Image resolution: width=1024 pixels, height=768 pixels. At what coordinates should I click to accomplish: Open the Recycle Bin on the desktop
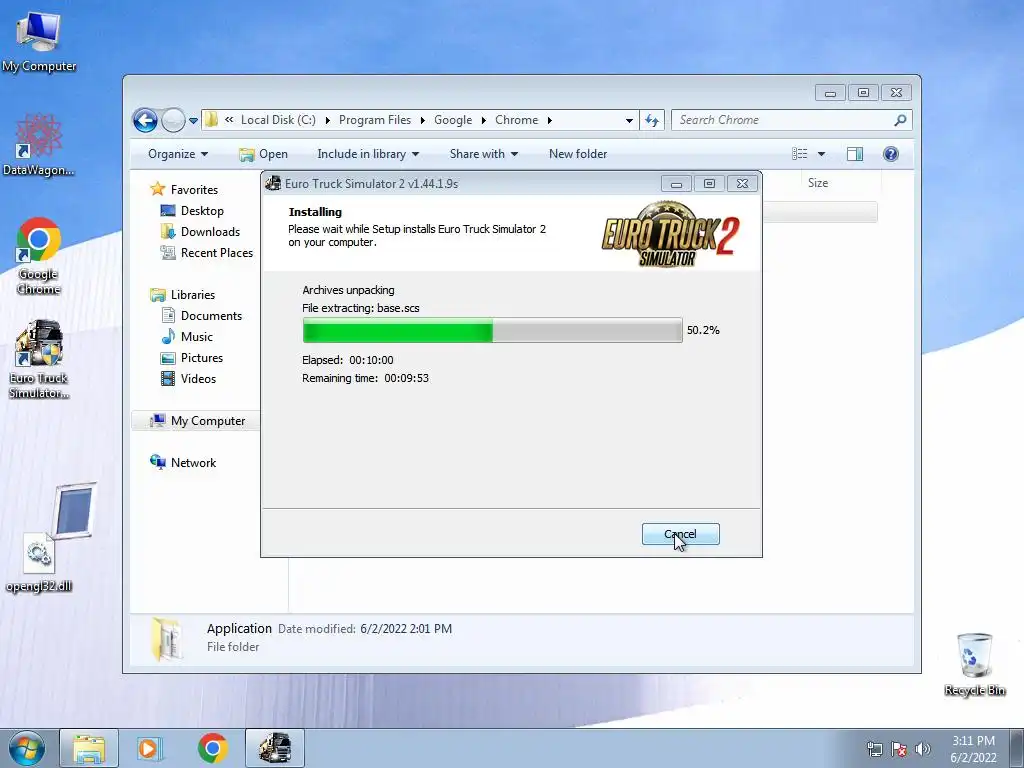pyautogui.click(x=974, y=664)
